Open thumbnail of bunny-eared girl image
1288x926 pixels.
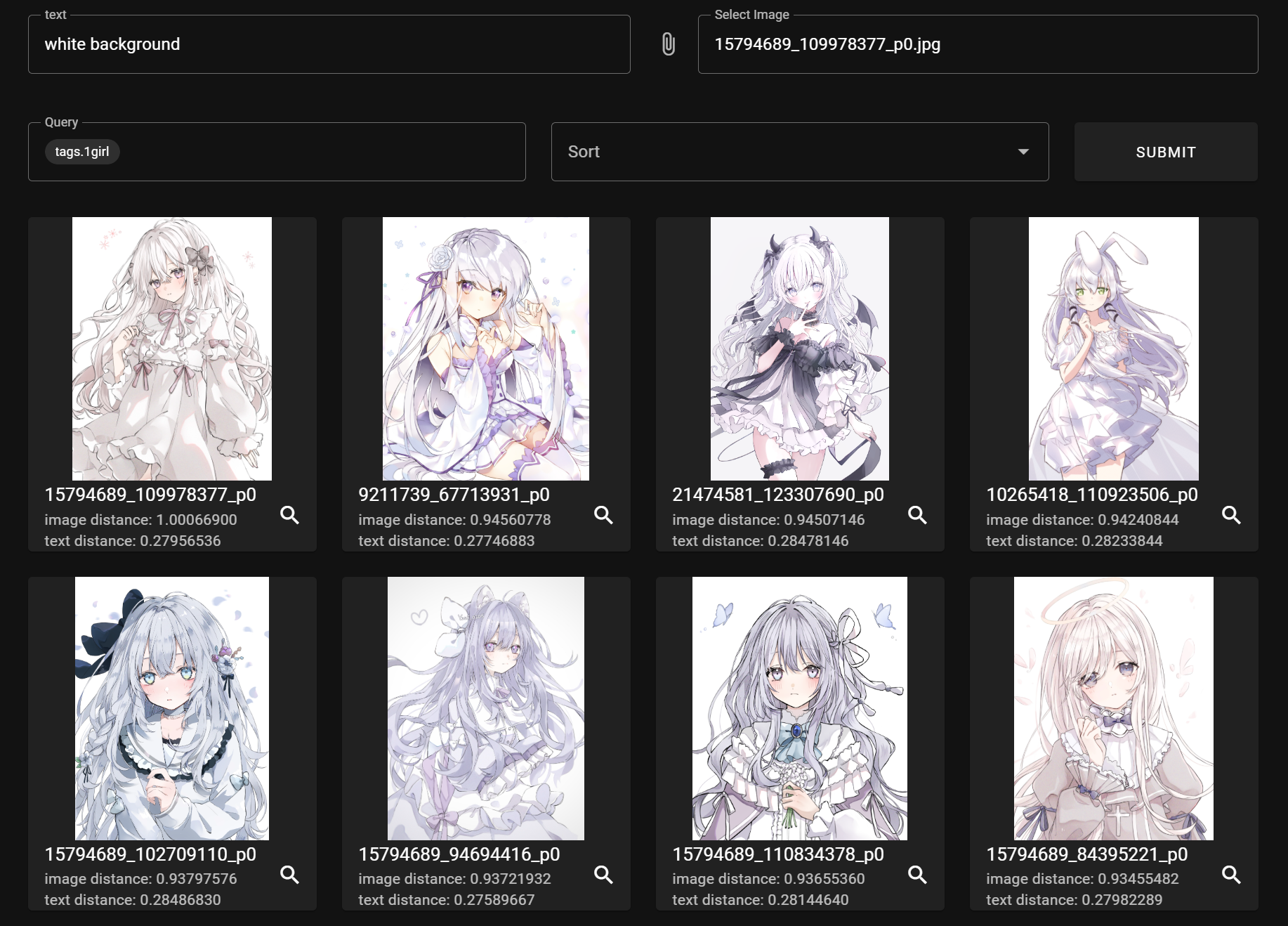[x=1113, y=348]
